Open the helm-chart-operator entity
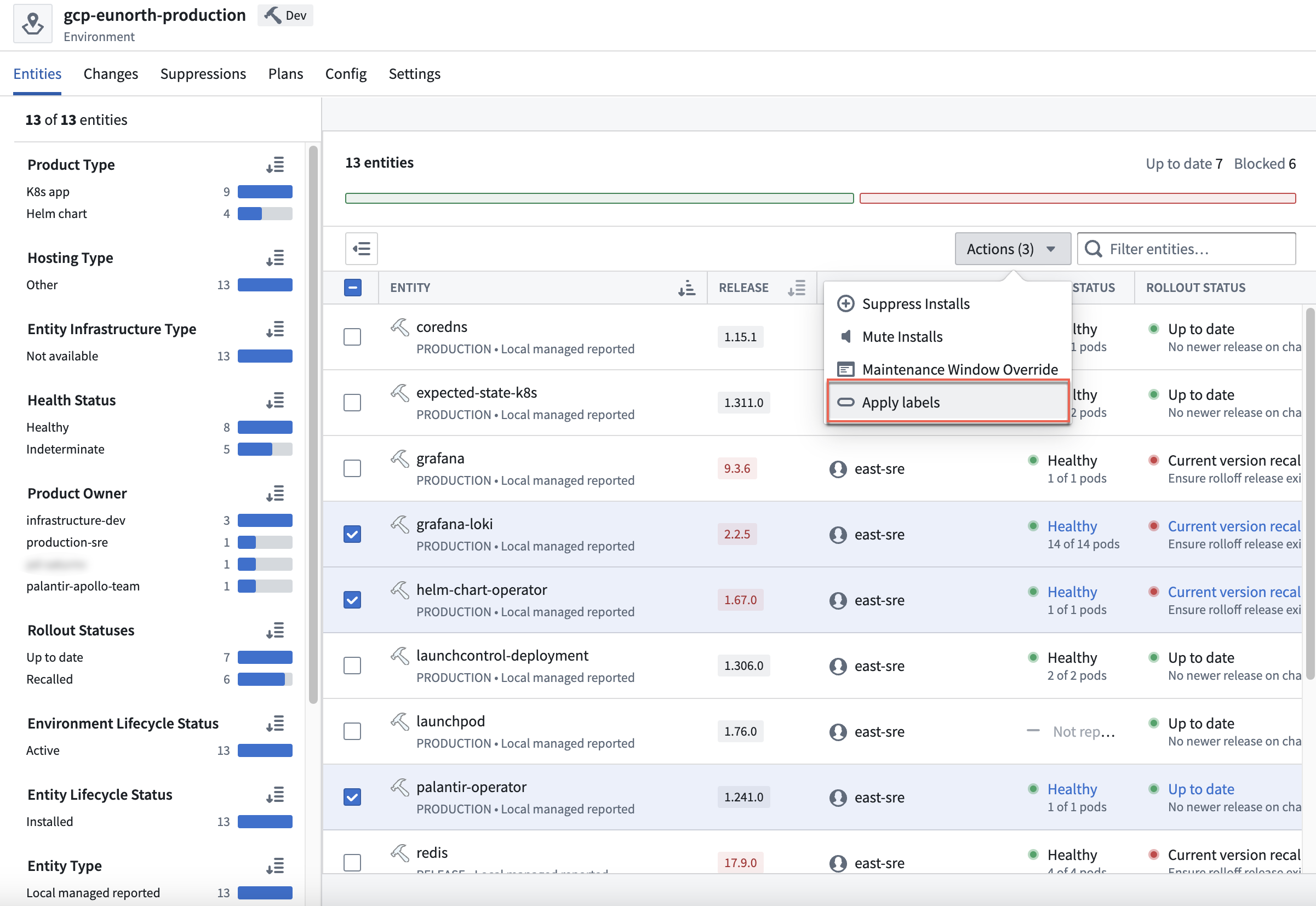 (x=482, y=590)
